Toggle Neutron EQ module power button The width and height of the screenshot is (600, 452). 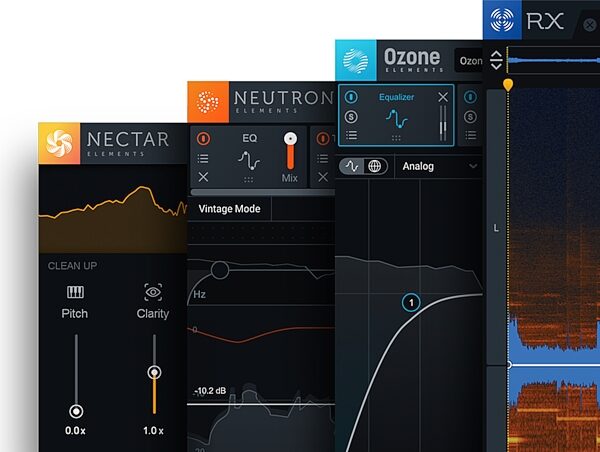[x=203, y=139]
